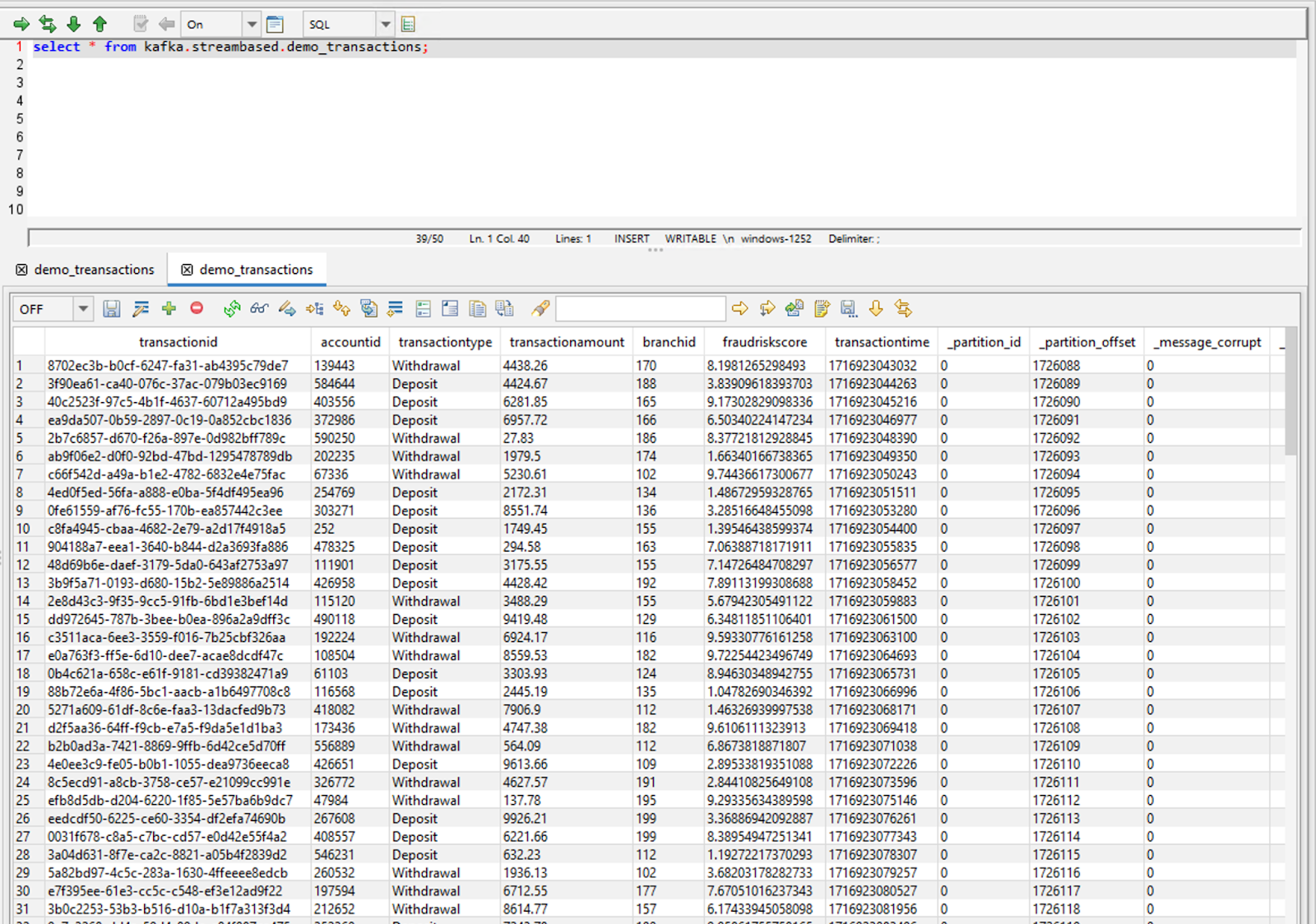Image resolution: width=1316 pixels, height=924 pixels.
Task: Click the transactiontime column header
Action: coord(882,342)
